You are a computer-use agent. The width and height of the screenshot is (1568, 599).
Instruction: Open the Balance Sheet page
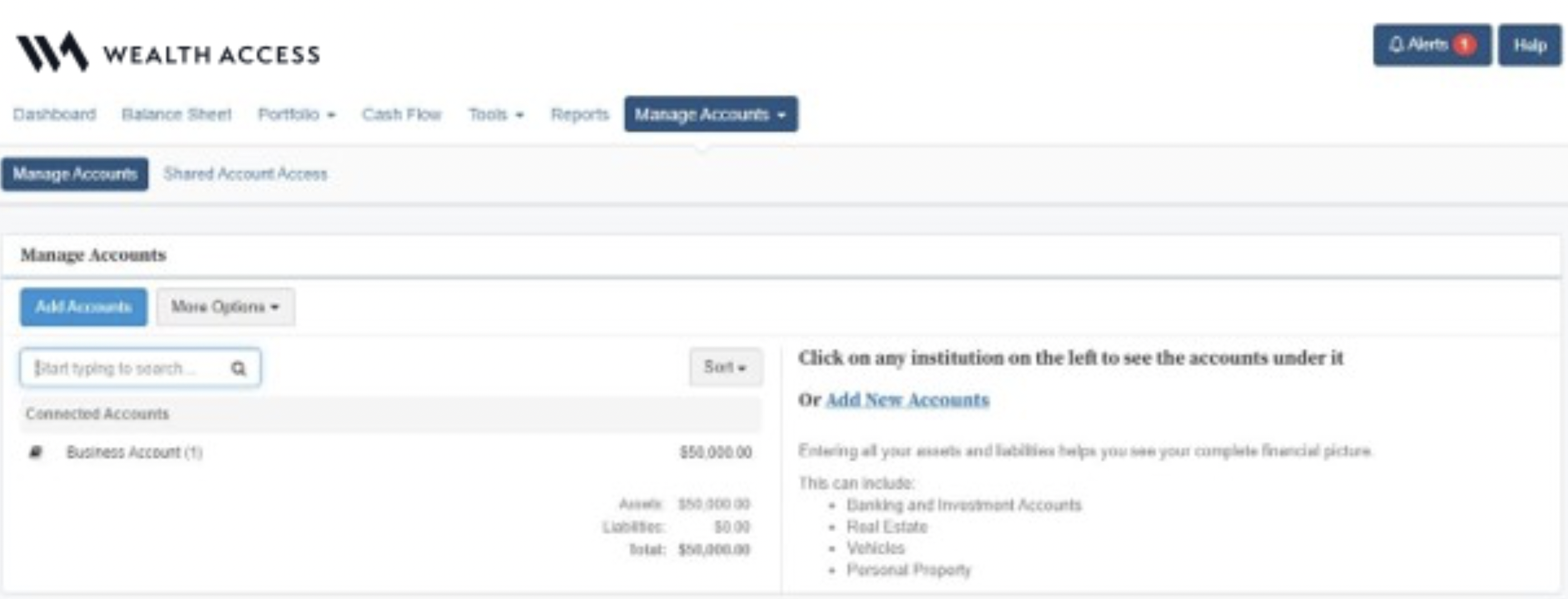[x=176, y=114]
